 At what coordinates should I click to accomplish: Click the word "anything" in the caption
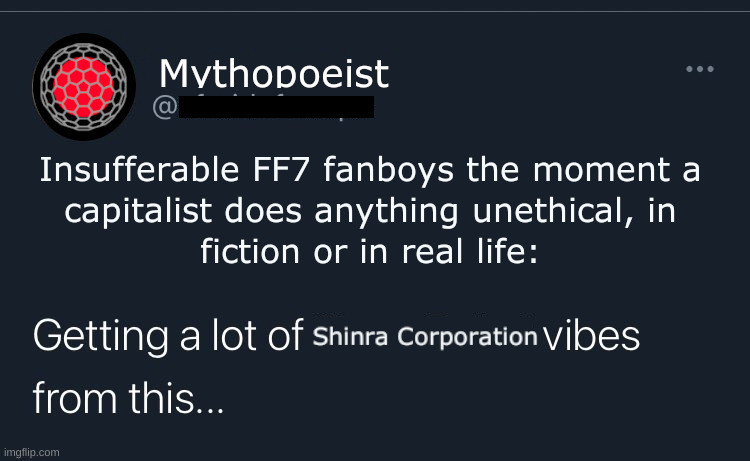386,212
